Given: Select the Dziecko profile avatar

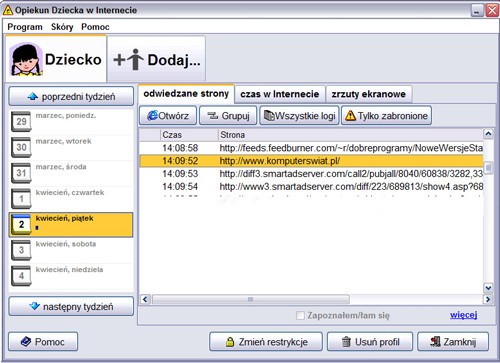Looking at the screenshot, I should pos(26,60).
